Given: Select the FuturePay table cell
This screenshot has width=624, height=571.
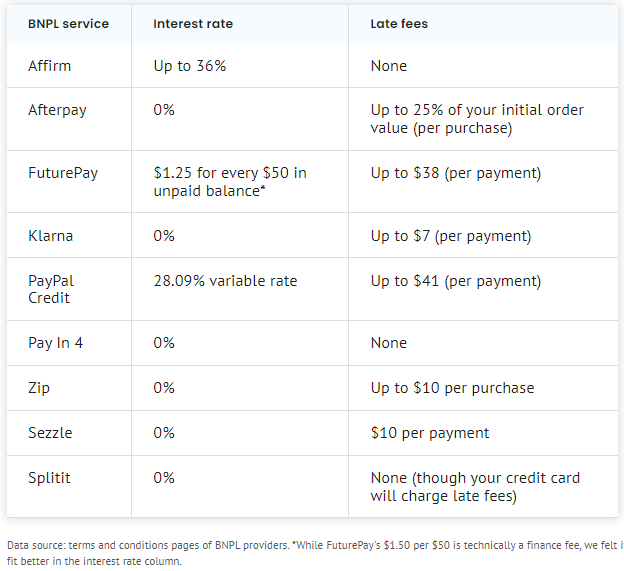Looking at the screenshot, I should tap(63, 173).
